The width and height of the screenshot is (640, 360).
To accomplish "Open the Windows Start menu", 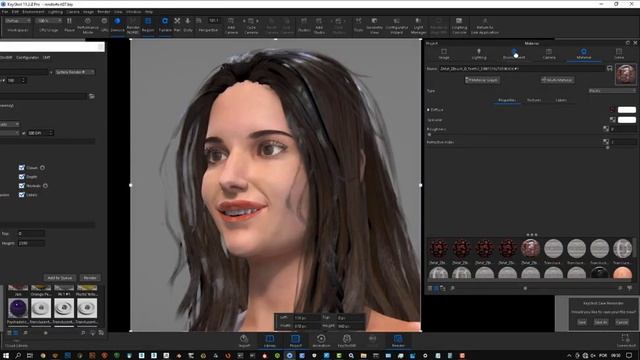I will [6, 356].
